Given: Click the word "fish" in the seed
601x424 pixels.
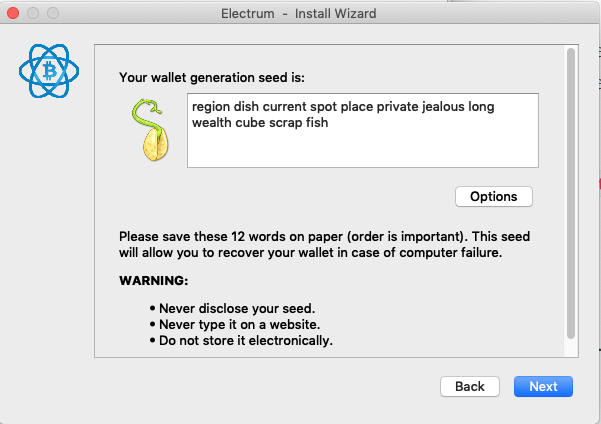Looking at the screenshot, I should click(x=317, y=123).
